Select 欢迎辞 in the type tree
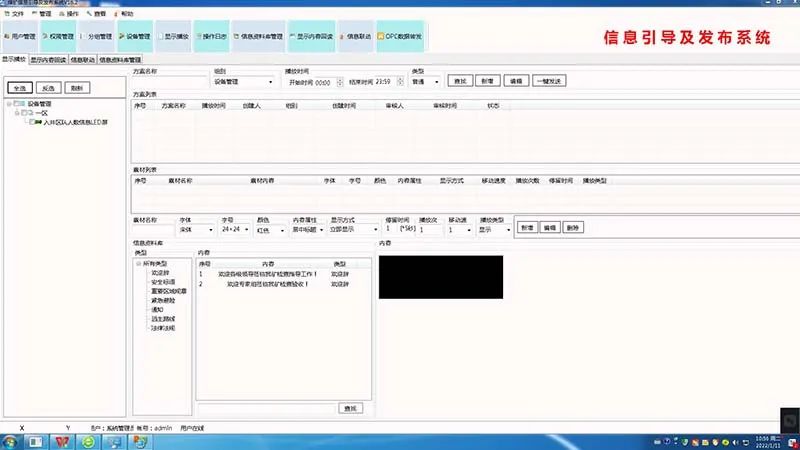This screenshot has height=450, width=800. 160,273
